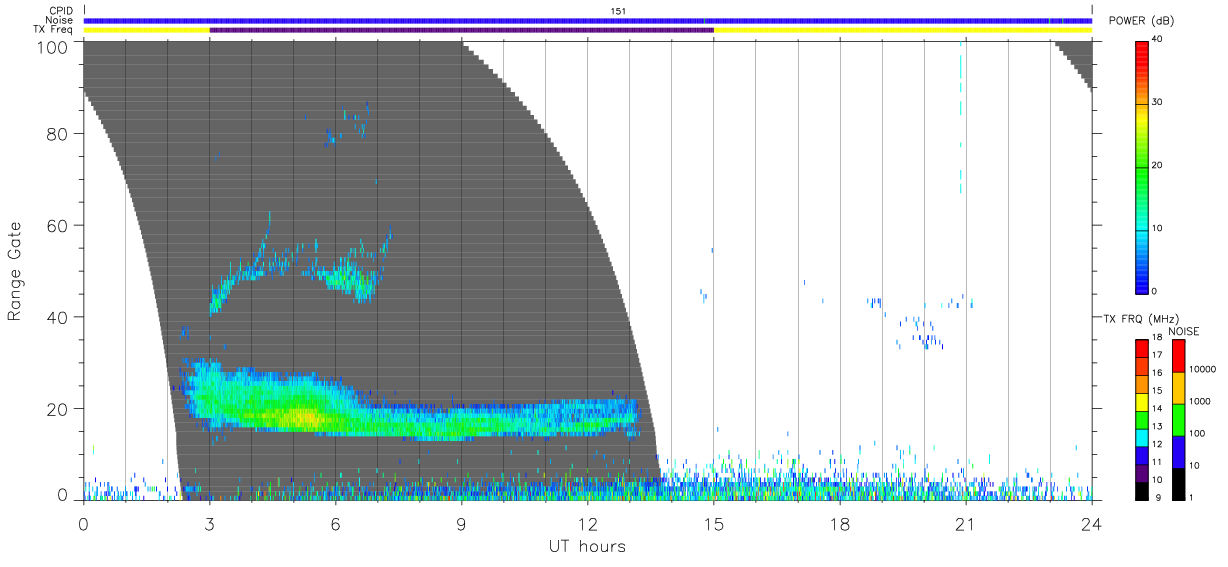The image size is (1228, 567).
Task: Click the CPID value 151
Action: 618,11
